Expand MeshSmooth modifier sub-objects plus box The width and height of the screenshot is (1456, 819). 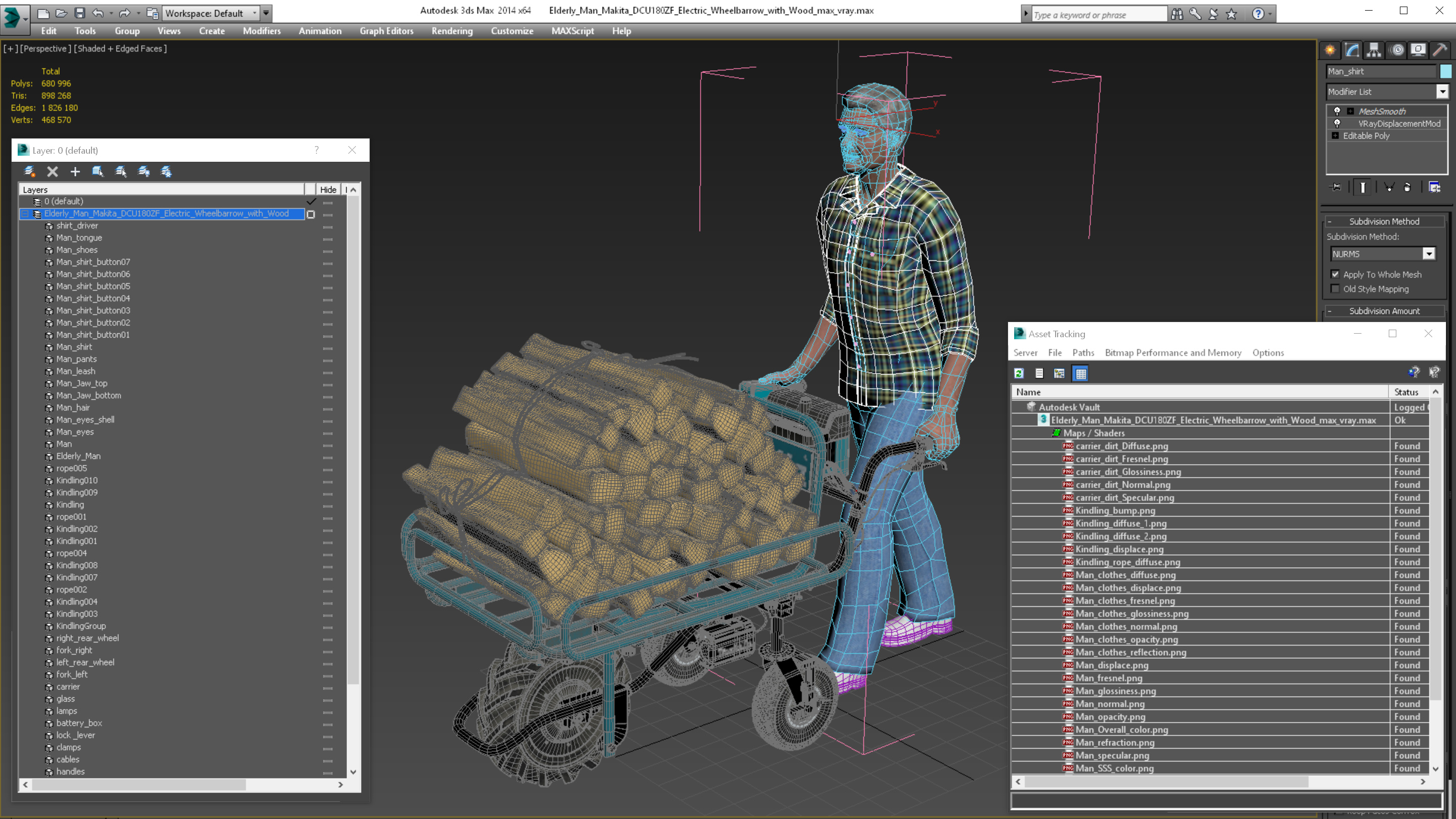1351,111
